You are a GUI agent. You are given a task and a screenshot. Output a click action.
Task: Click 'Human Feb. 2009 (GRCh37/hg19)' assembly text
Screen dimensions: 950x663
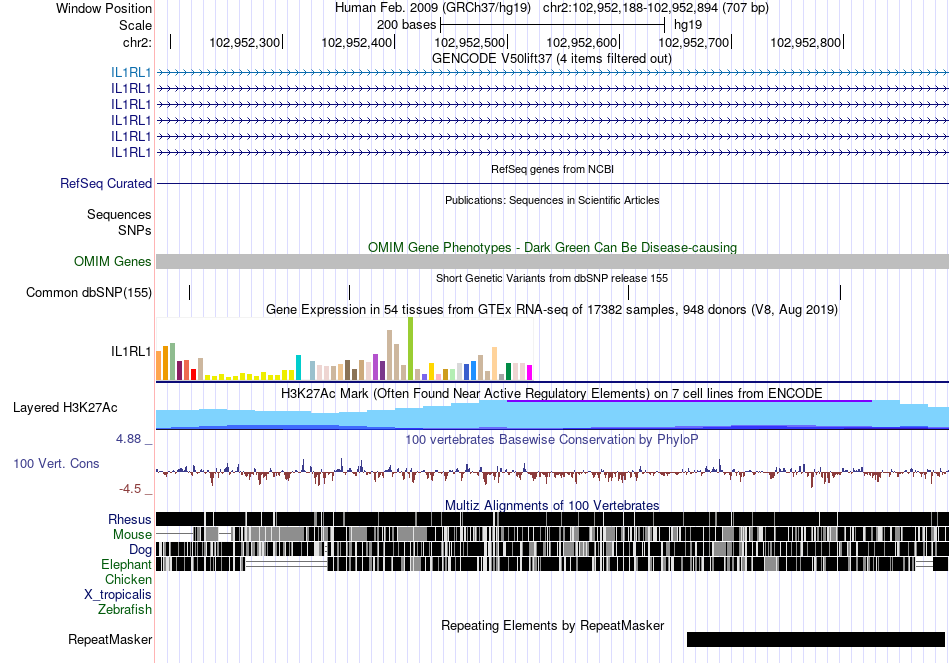click(x=433, y=8)
